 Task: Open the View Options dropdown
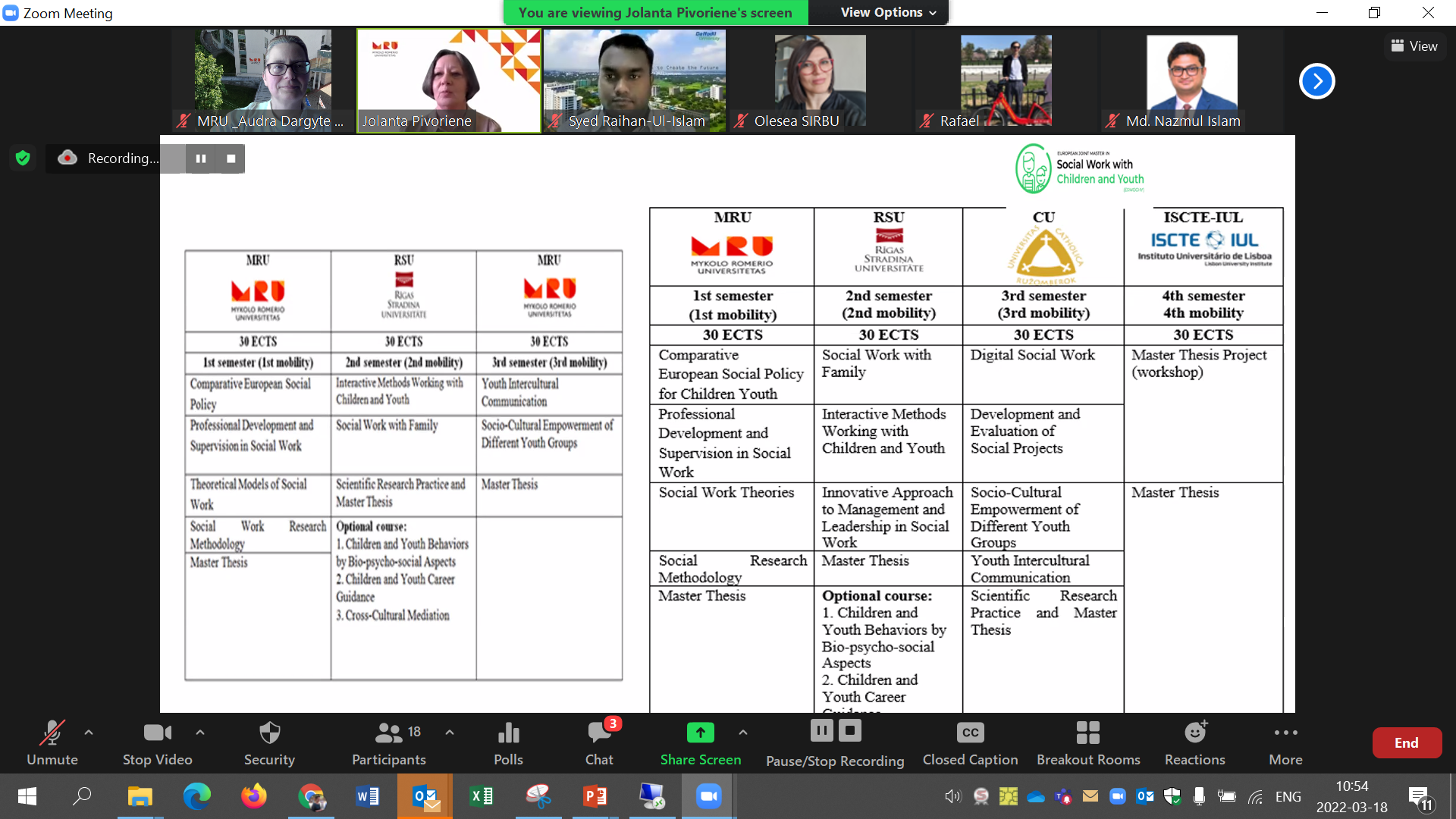coord(888,12)
